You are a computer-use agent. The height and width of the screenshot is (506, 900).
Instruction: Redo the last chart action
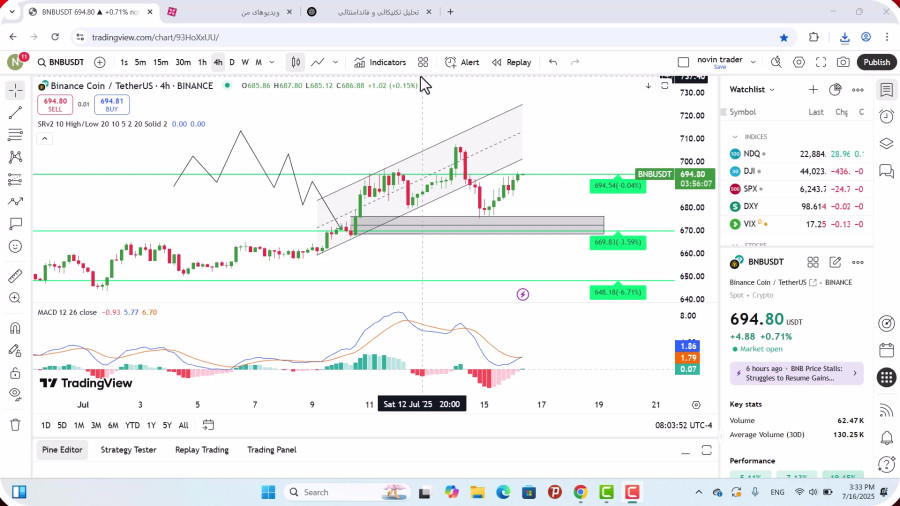[x=575, y=62]
